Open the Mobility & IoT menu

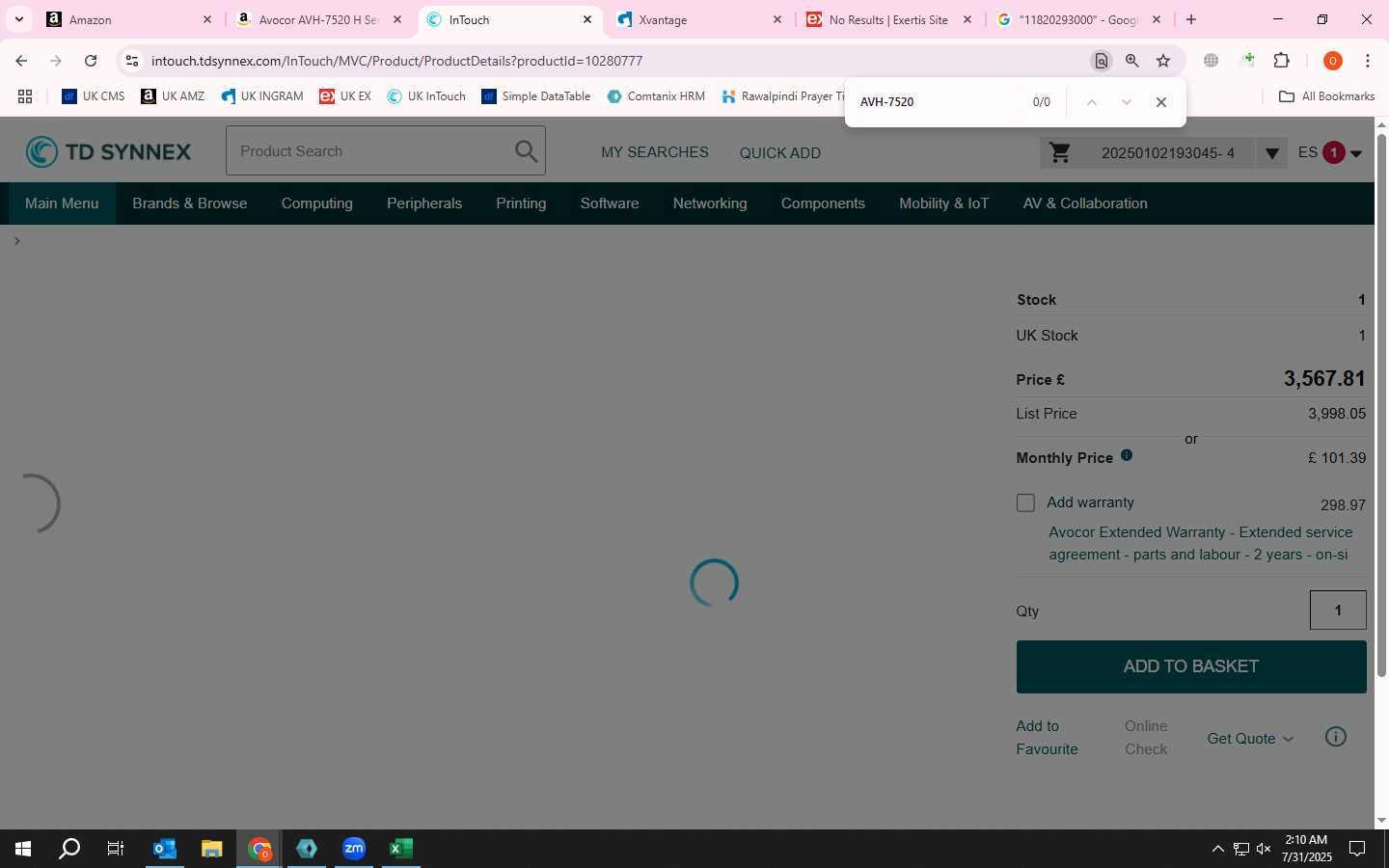[x=944, y=203]
